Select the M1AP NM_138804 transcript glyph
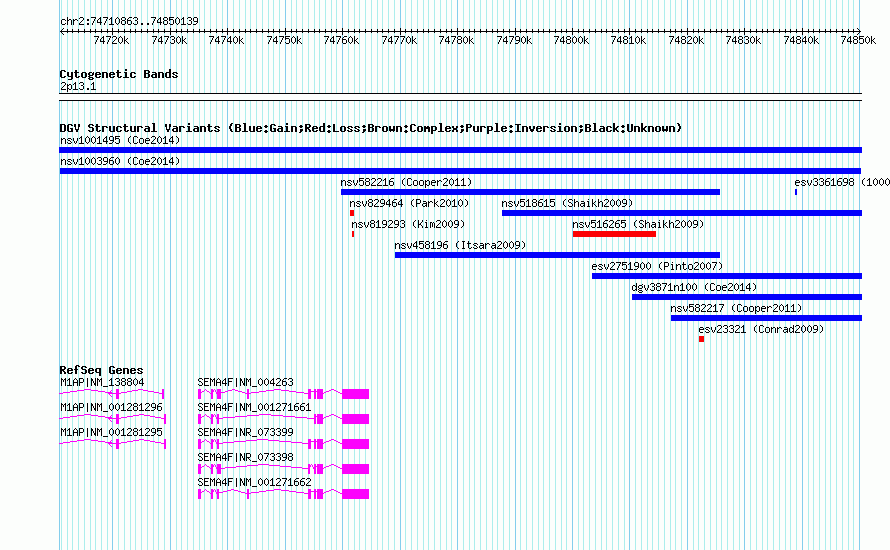The width and height of the screenshot is (890, 550). [112, 393]
